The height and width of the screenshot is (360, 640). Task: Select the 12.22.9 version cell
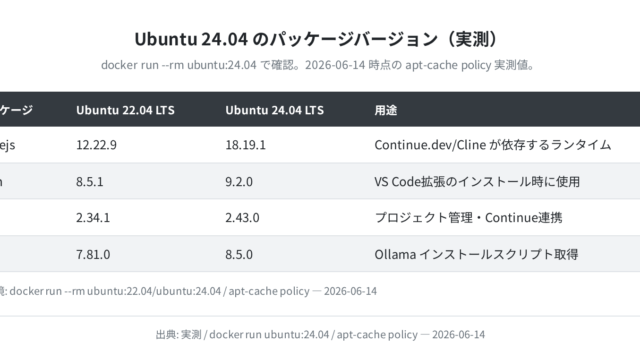96,145
